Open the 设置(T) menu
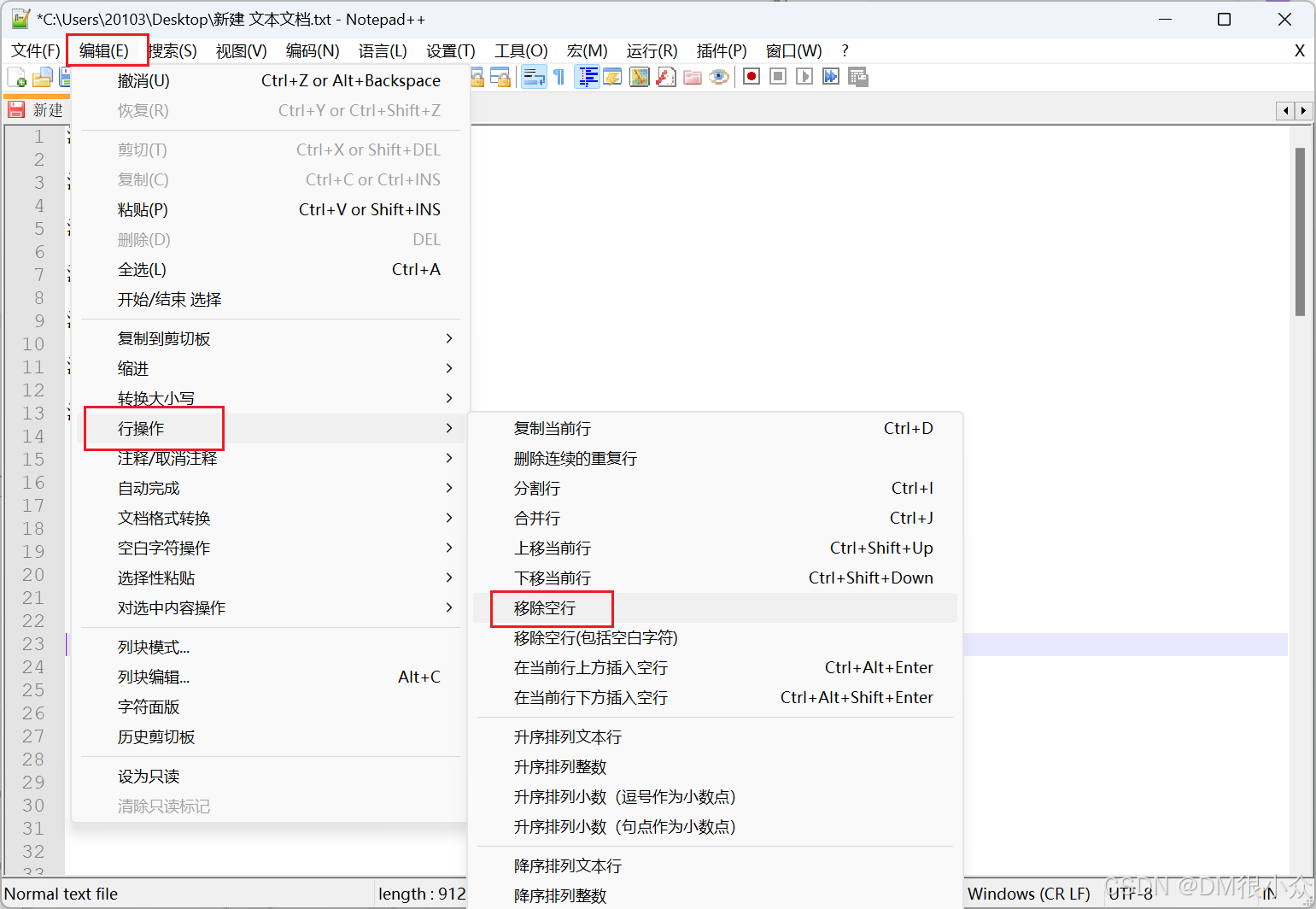 450,51
